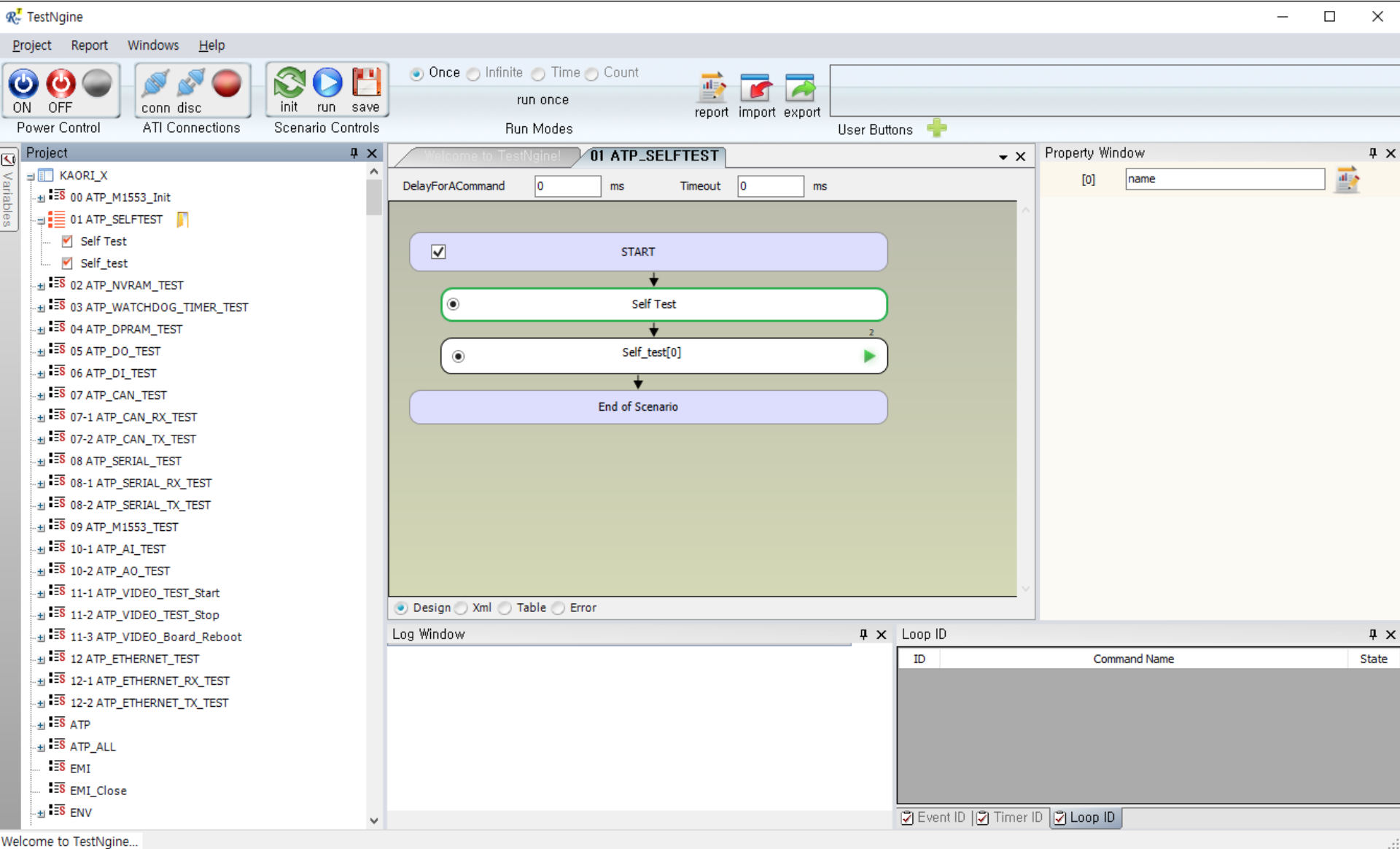1400x849 pixels.
Task: Click the Property Window name field
Action: [x=1224, y=179]
